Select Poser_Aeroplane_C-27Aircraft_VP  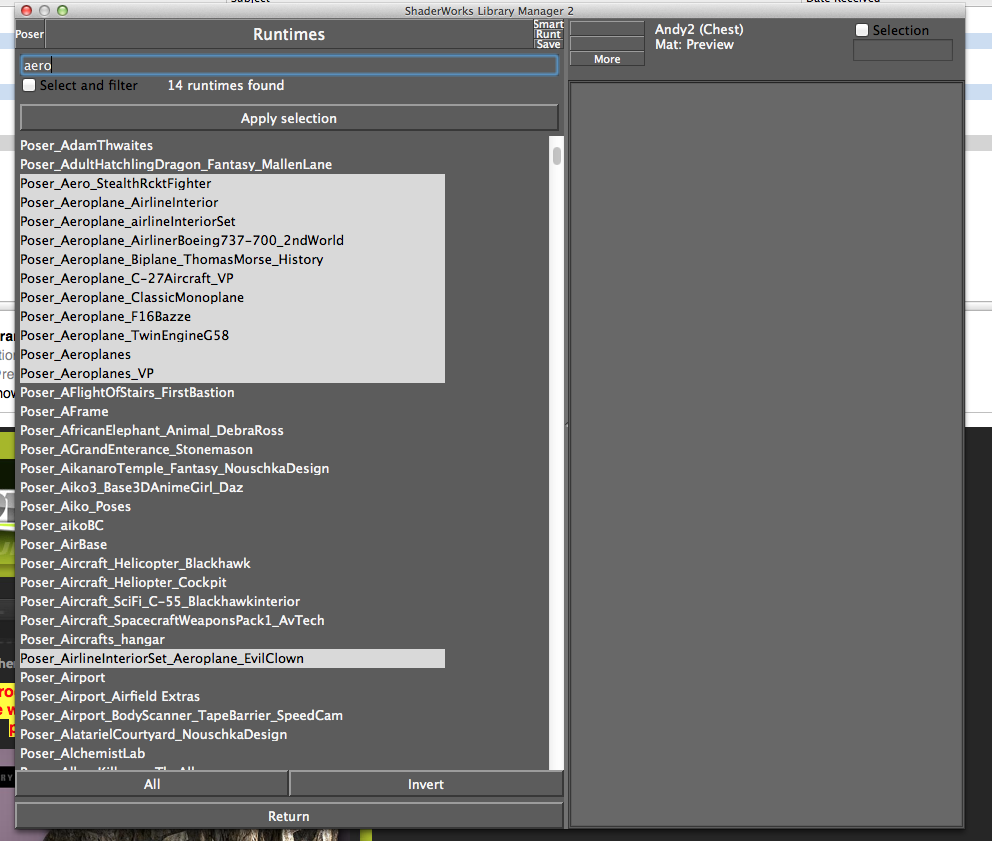click(232, 278)
